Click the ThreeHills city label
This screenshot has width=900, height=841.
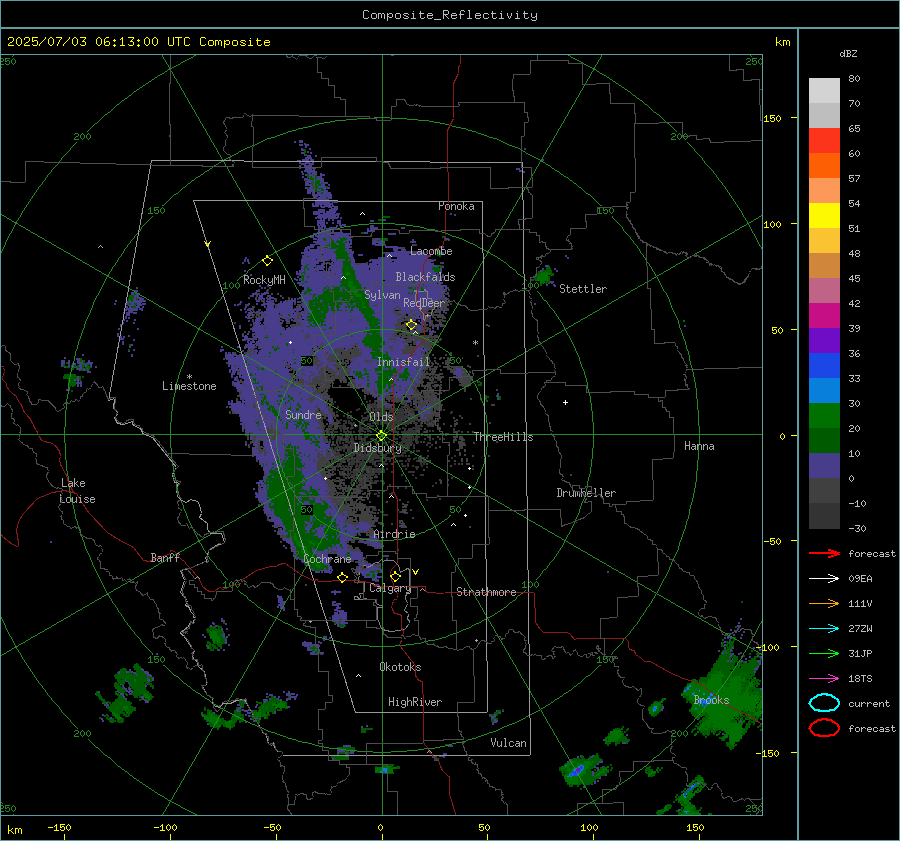coord(503,437)
